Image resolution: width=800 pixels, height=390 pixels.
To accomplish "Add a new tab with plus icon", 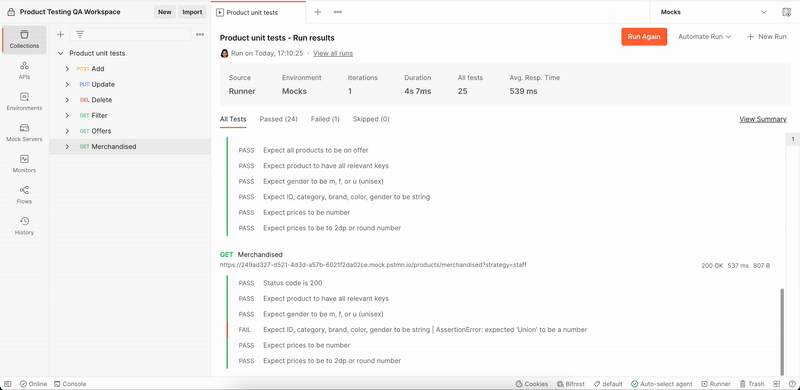I will tap(317, 12).
